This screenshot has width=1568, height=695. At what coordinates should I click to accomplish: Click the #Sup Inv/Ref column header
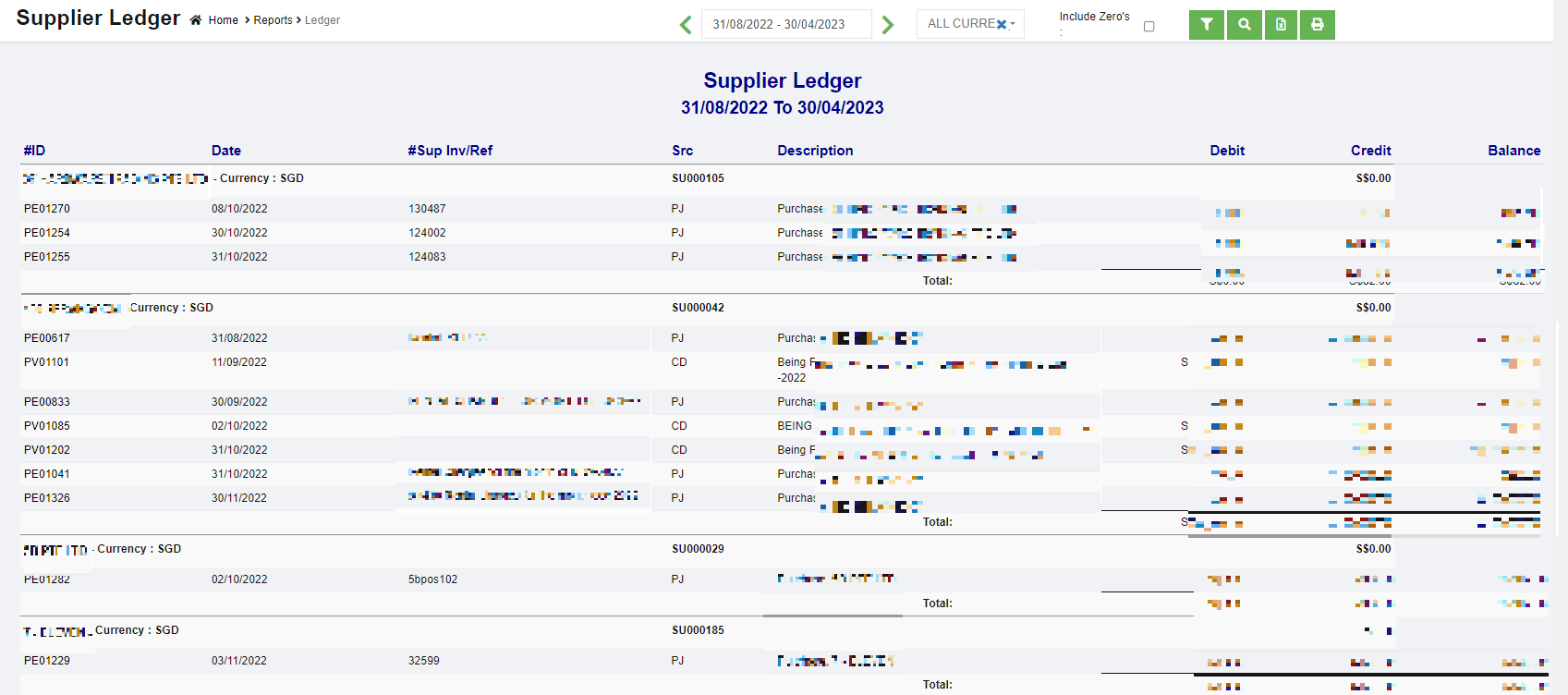tap(450, 151)
